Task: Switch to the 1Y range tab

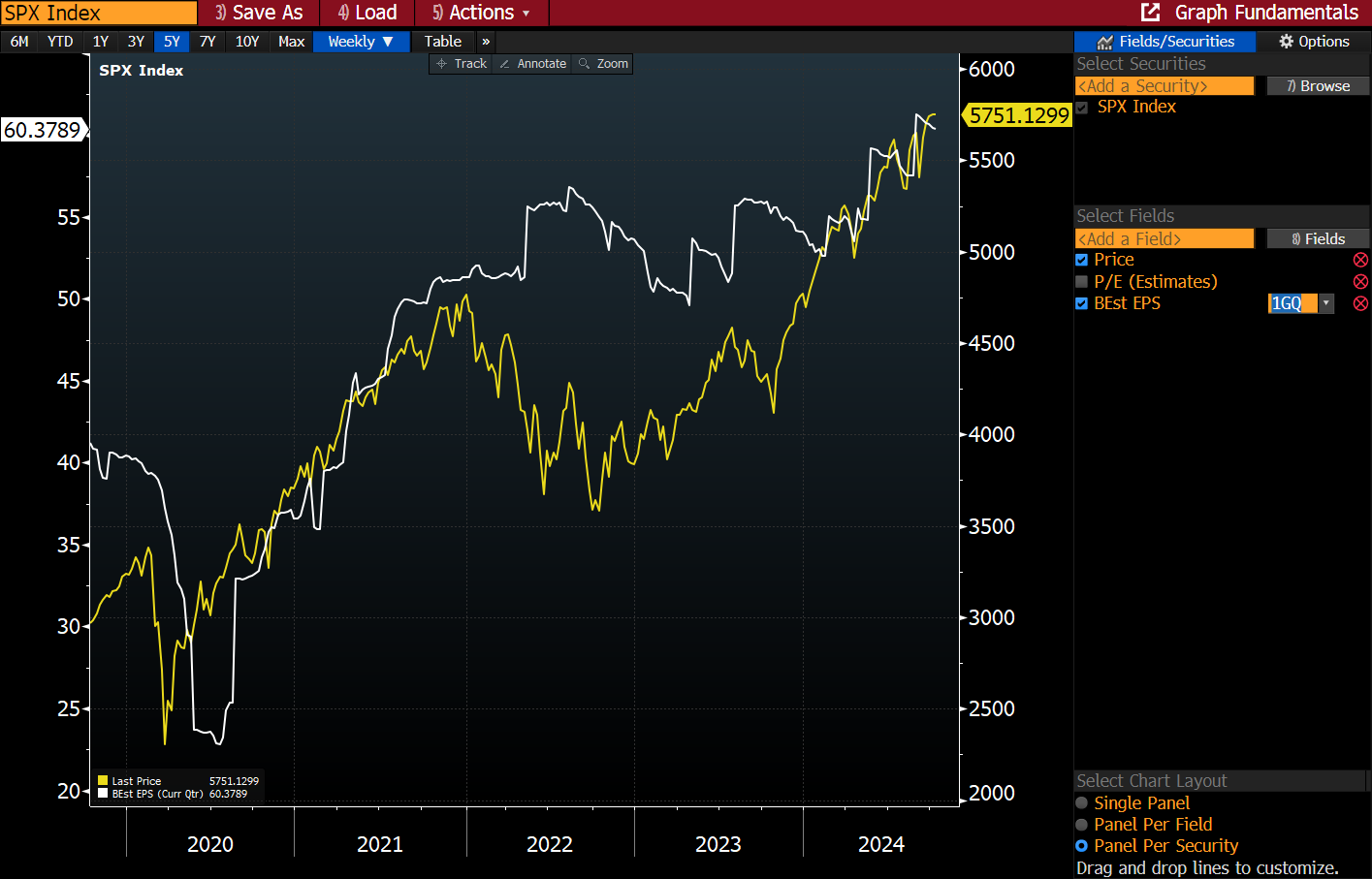Action: click(x=100, y=41)
